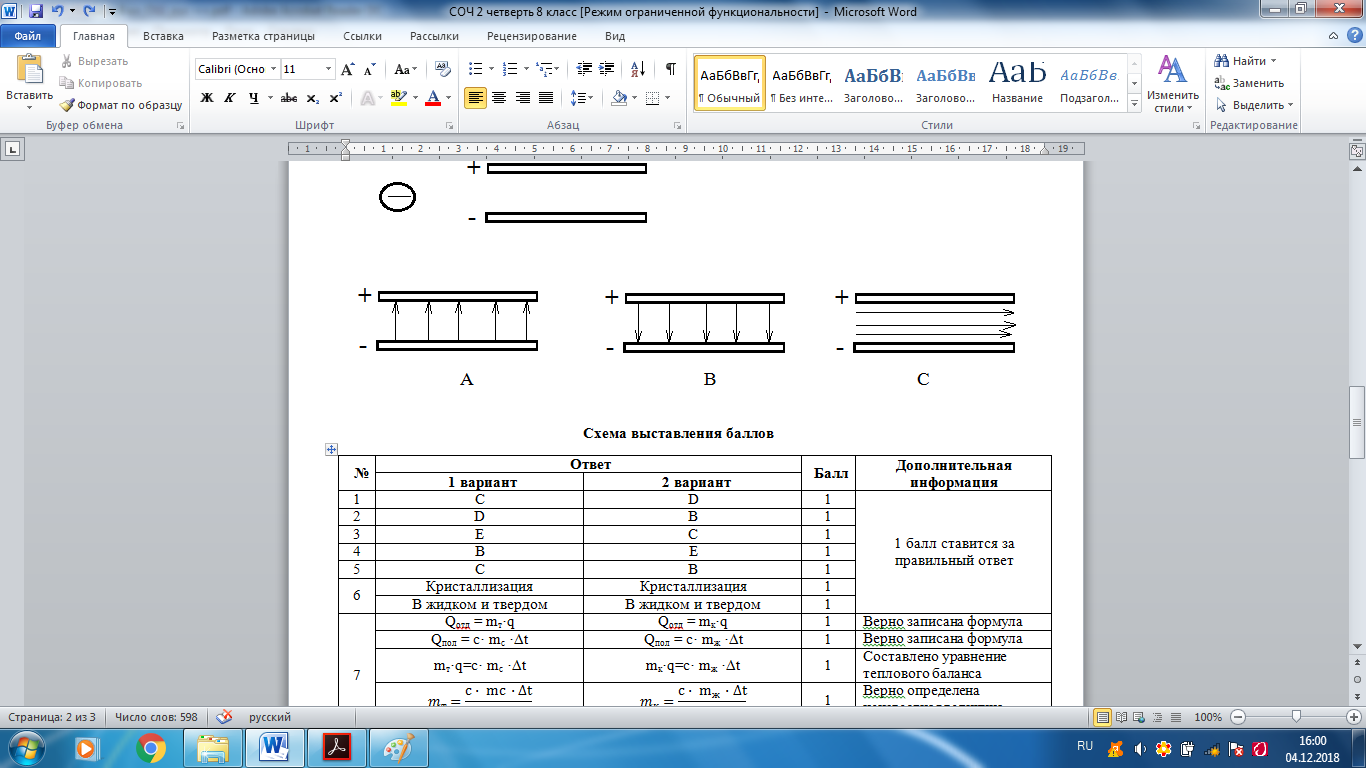Click the Grow Font icon
The height and width of the screenshot is (768, 1366).
coord(348,69)
